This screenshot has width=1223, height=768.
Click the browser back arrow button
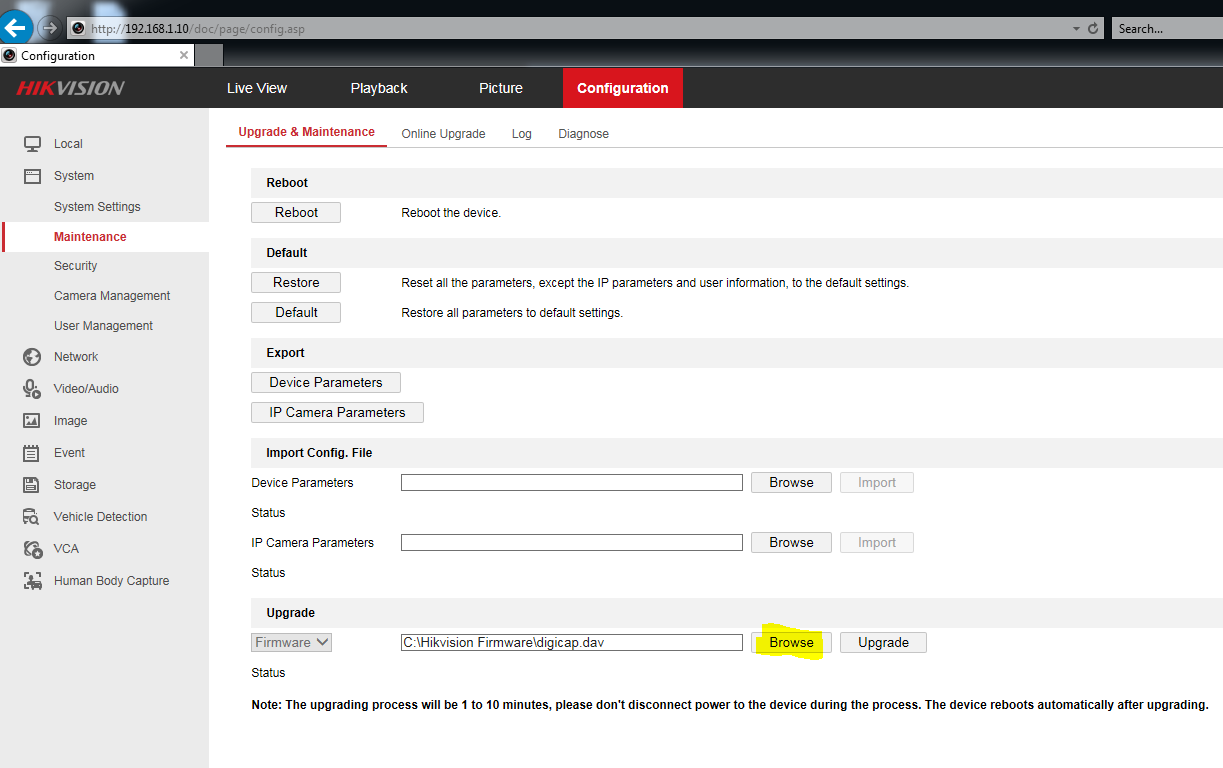(x=16, y=26)
